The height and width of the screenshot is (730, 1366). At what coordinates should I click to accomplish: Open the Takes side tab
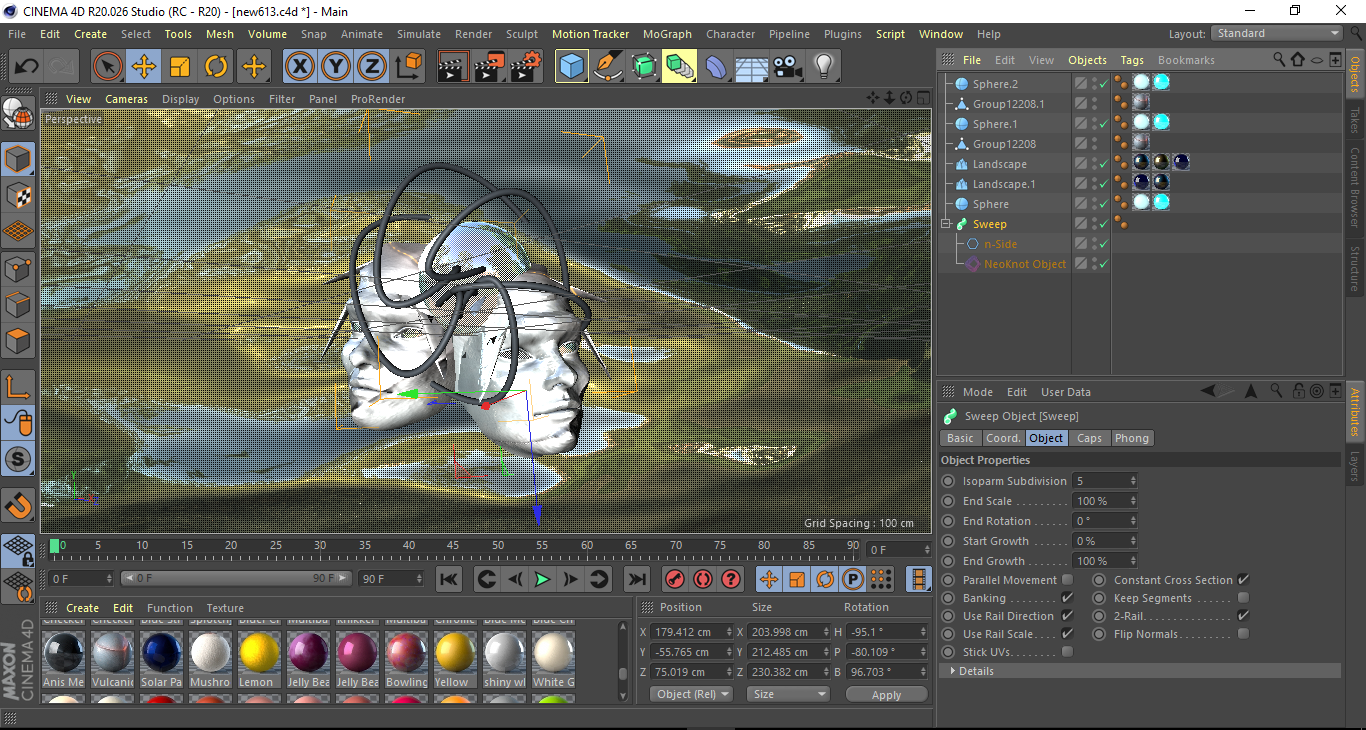1355,119
